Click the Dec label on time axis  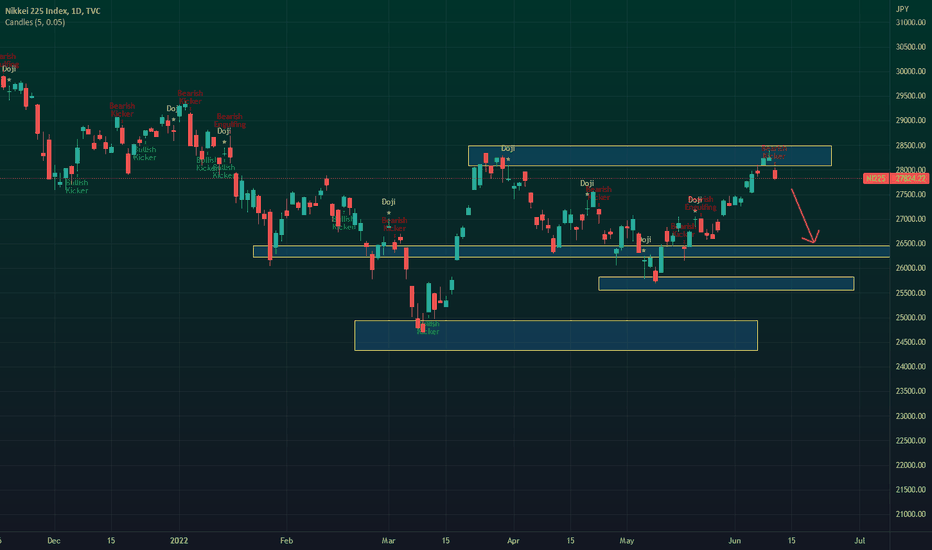(x=53, y=541)
